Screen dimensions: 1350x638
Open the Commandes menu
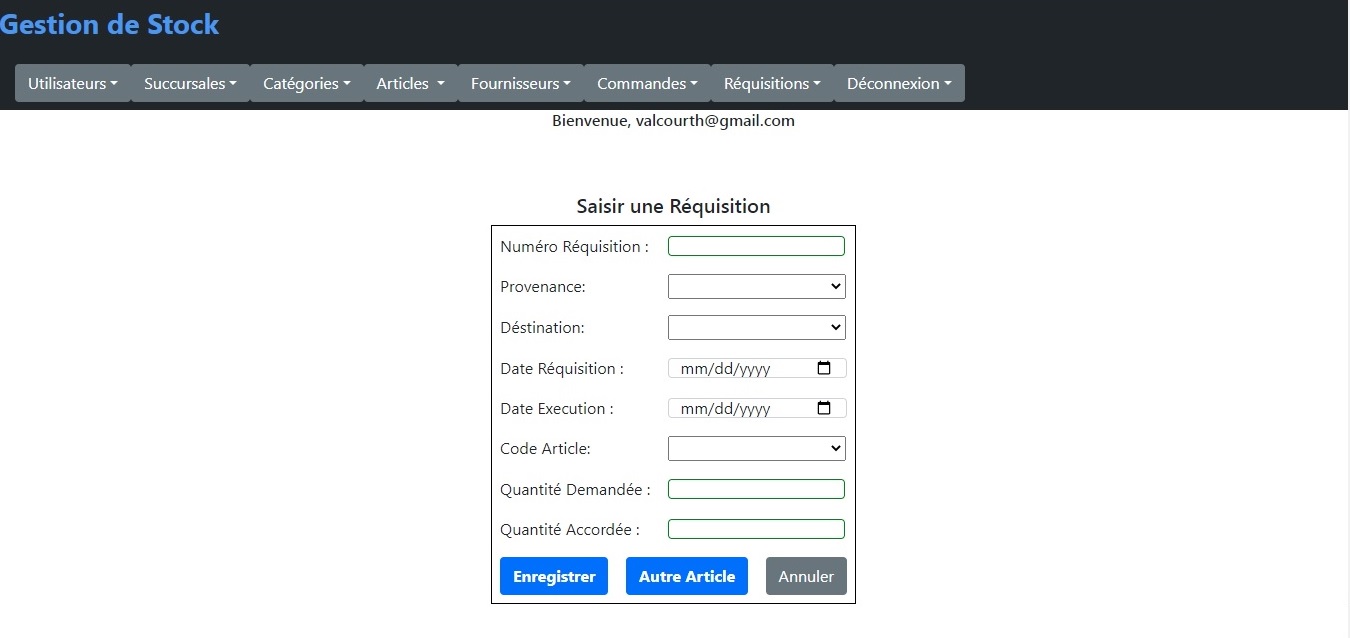(x=647, y=83)
